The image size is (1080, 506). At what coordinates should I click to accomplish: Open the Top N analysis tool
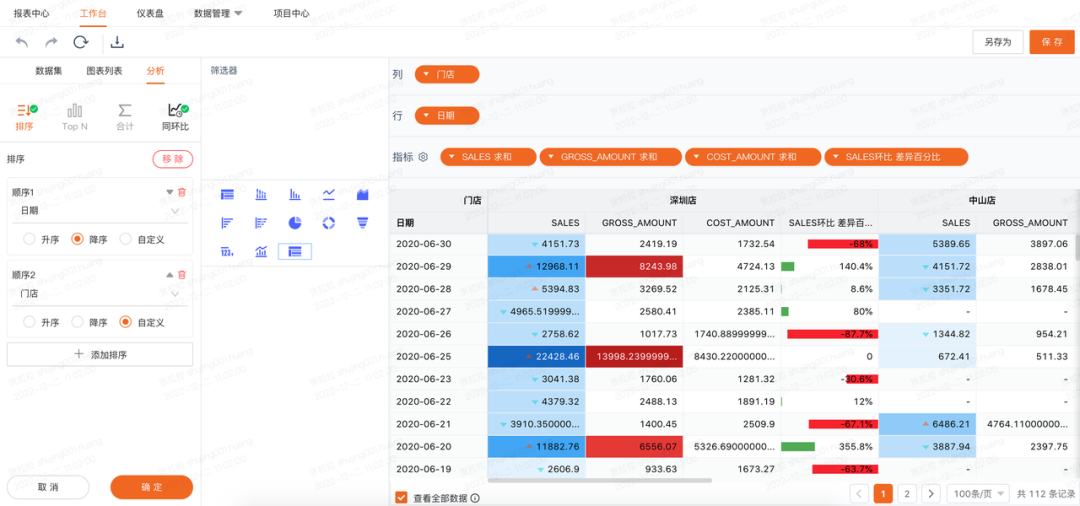(74, 117)
